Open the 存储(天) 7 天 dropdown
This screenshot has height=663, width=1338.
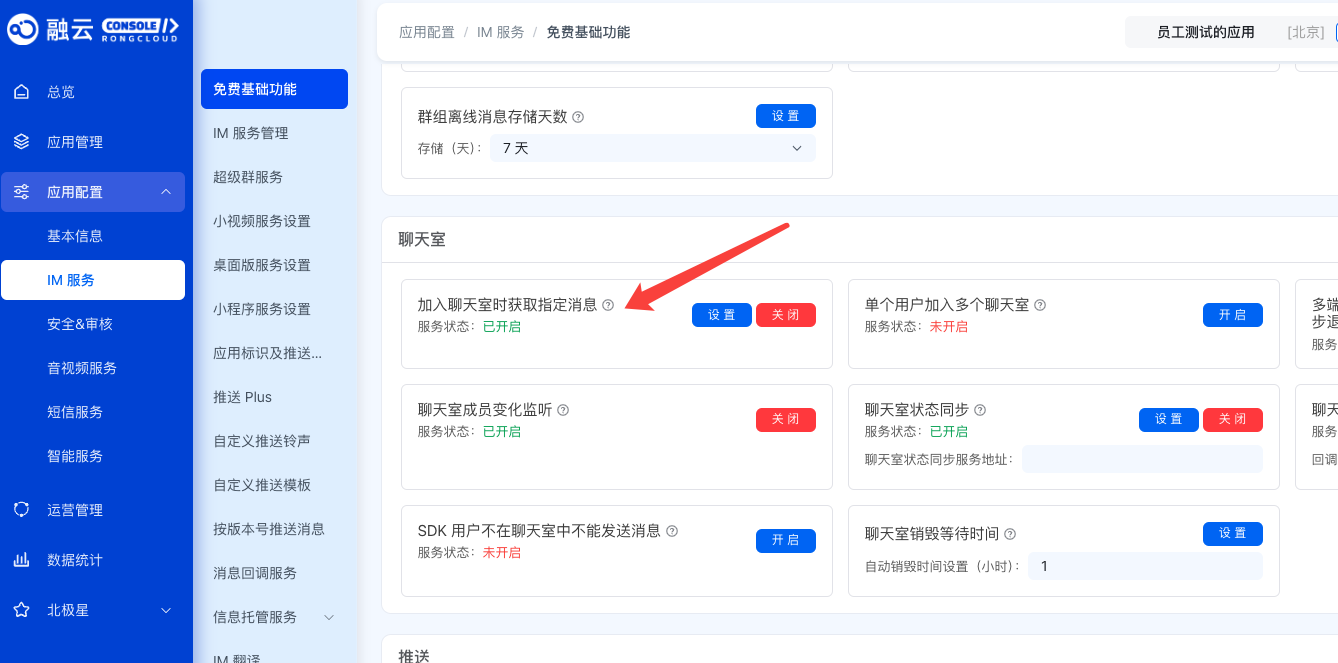click(652, 148)
